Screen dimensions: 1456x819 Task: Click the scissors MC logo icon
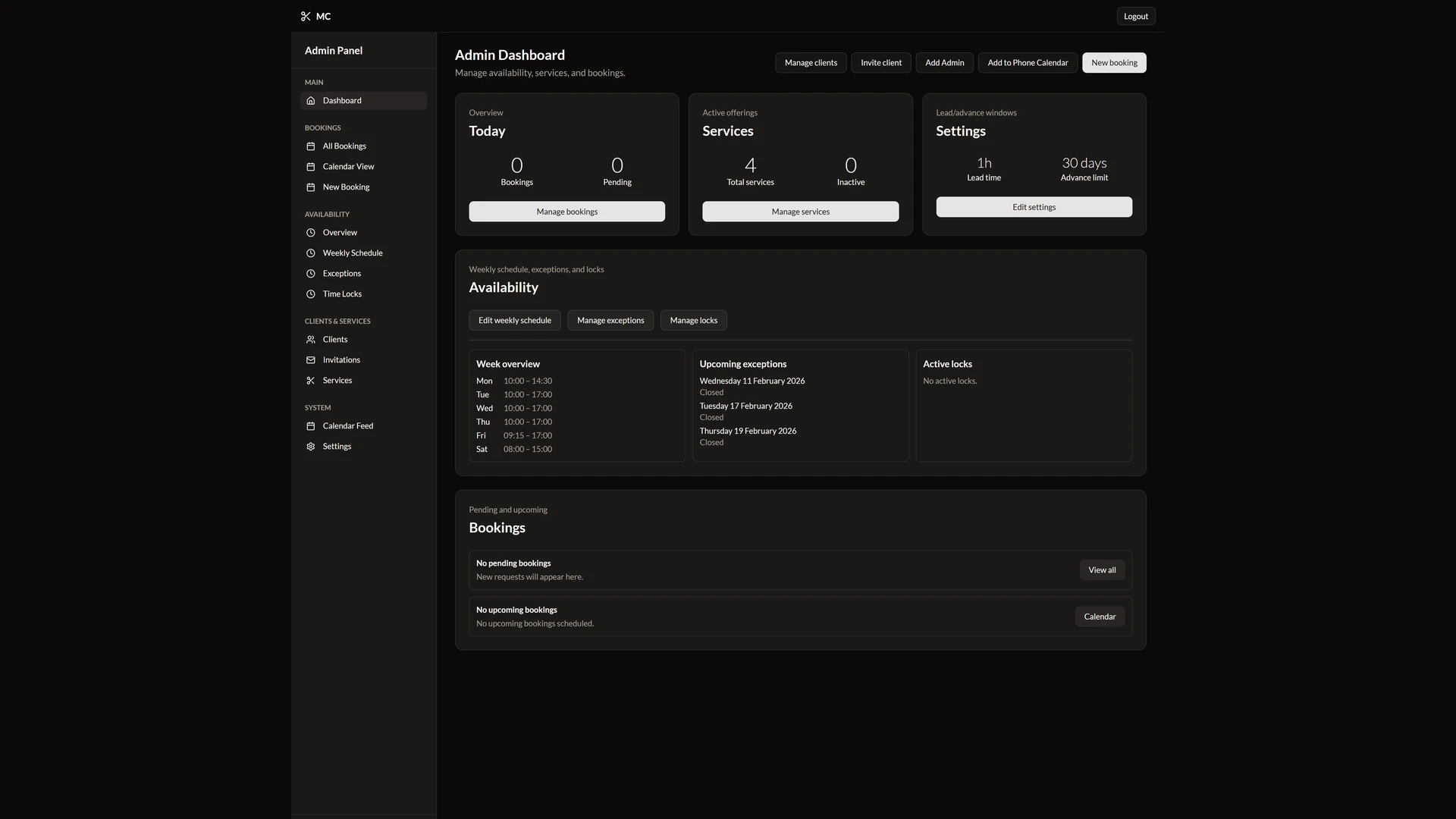tap(306, 16)
